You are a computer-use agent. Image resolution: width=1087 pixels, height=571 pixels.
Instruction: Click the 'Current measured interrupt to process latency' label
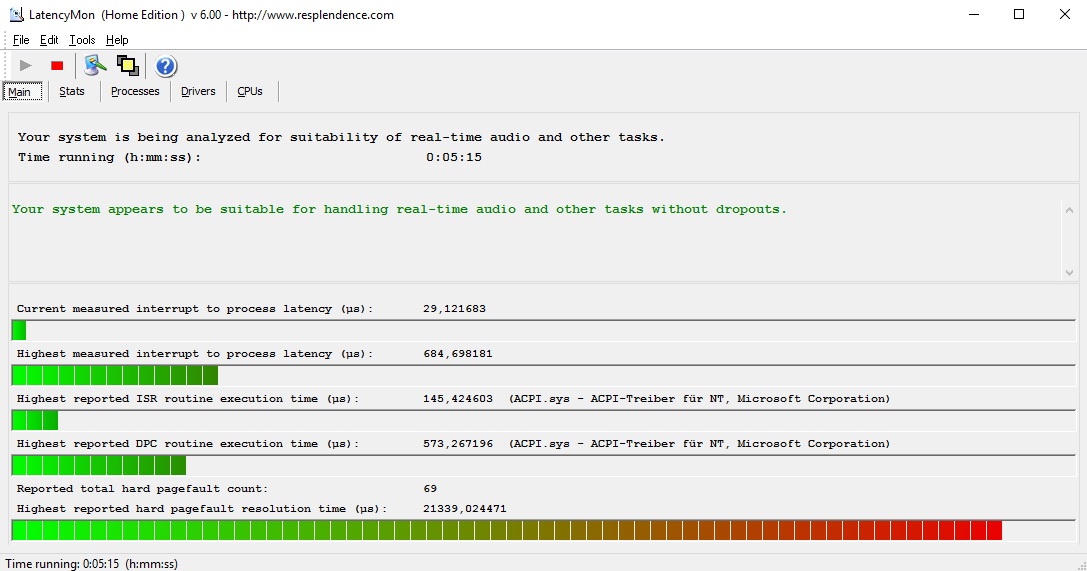(x=195, y=309)
